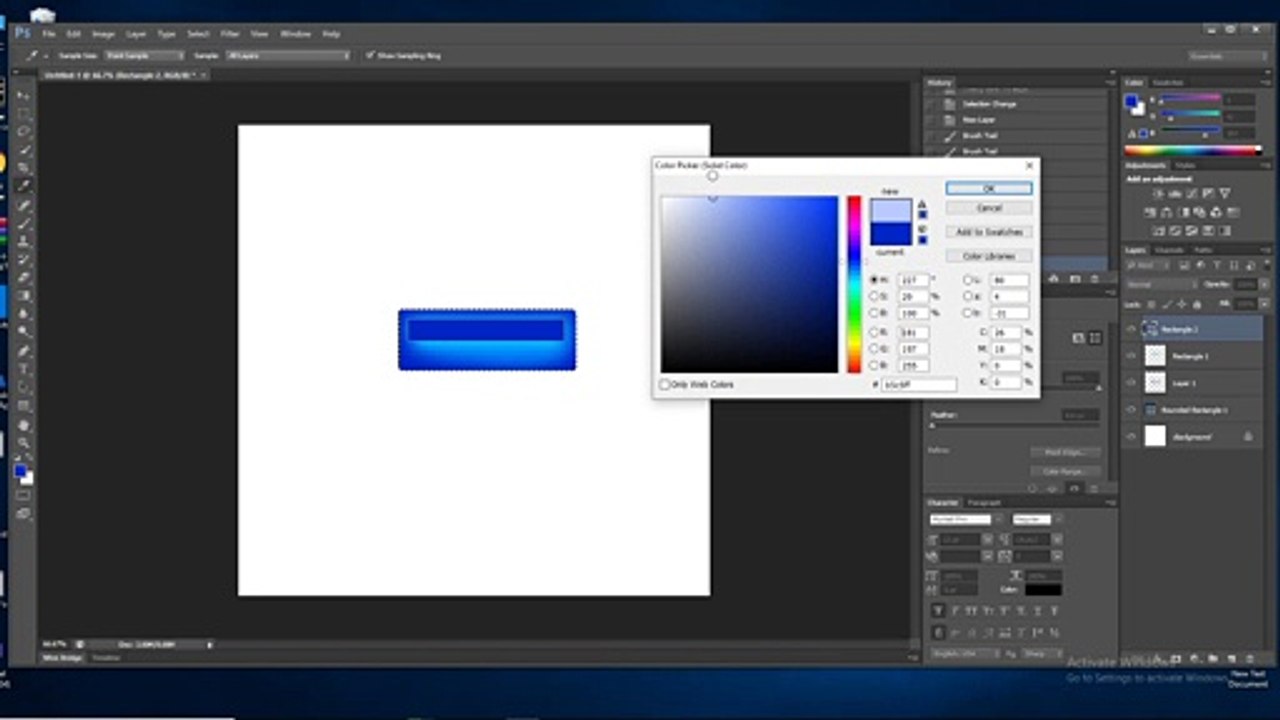Open the Sample Size dropdown
The image size is (1280, 720).
click(144, 56)
